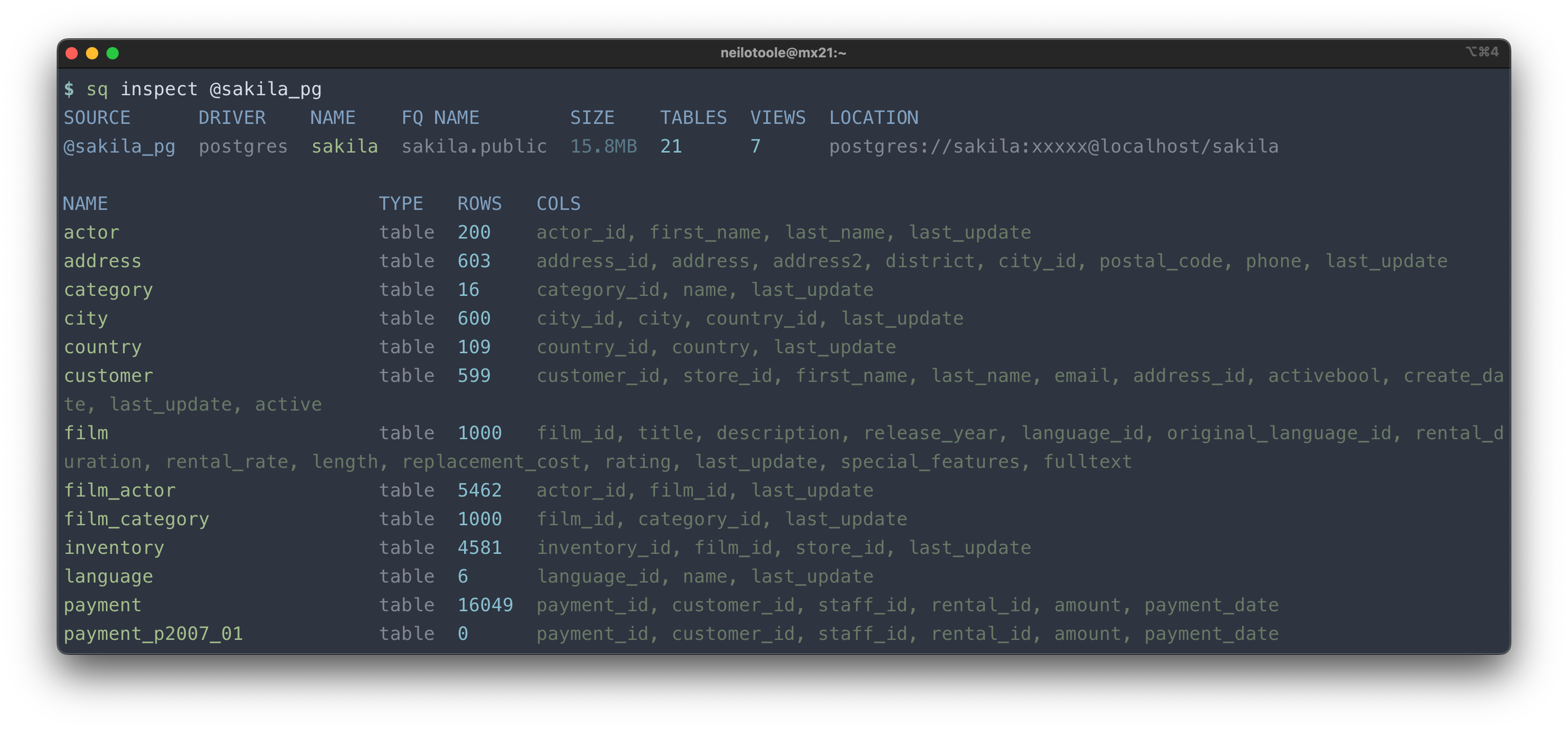Click the actor table name
1568x730 pixels.
pyautogui.click(x=91, y=232)
